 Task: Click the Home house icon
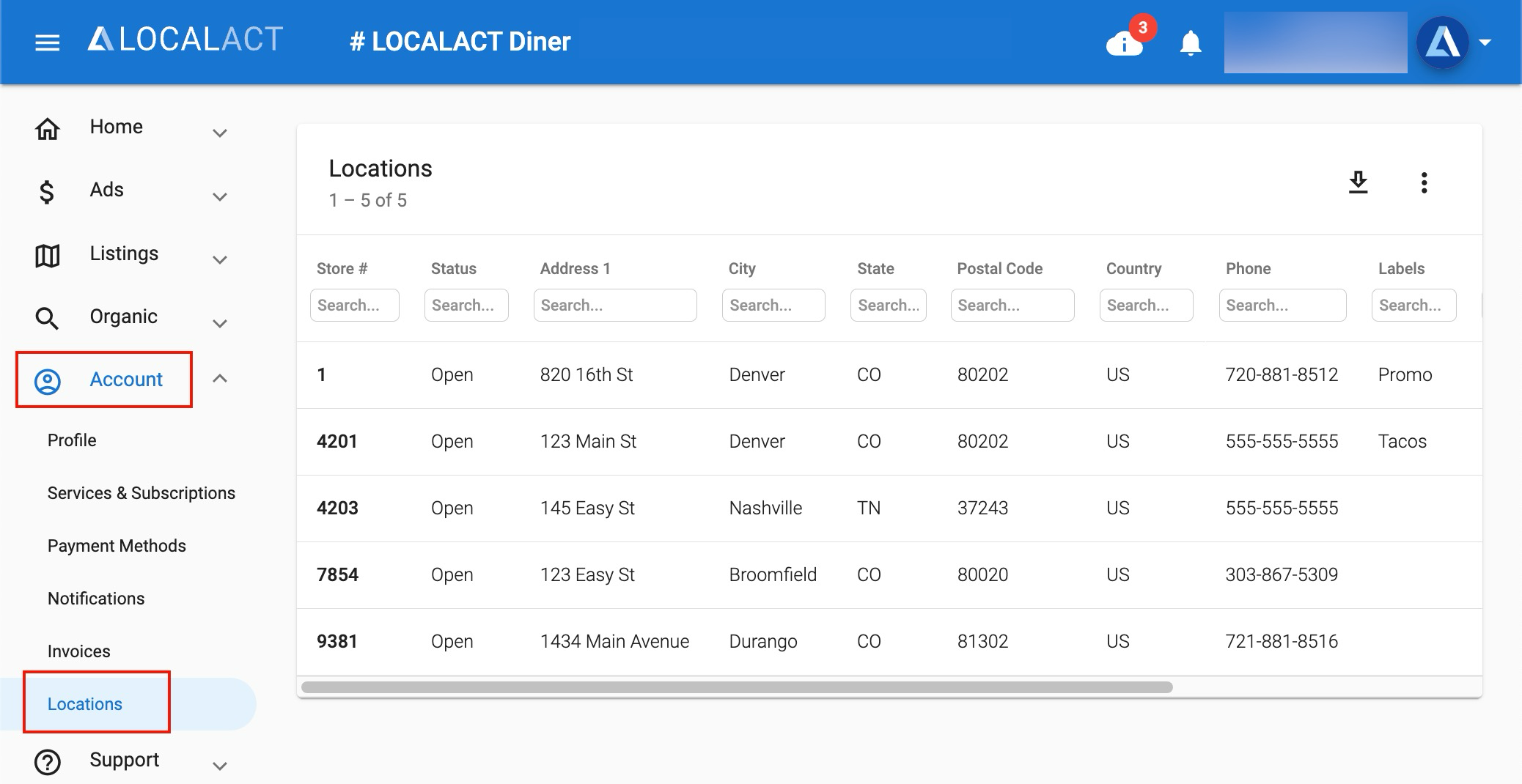tap(48, 129)
